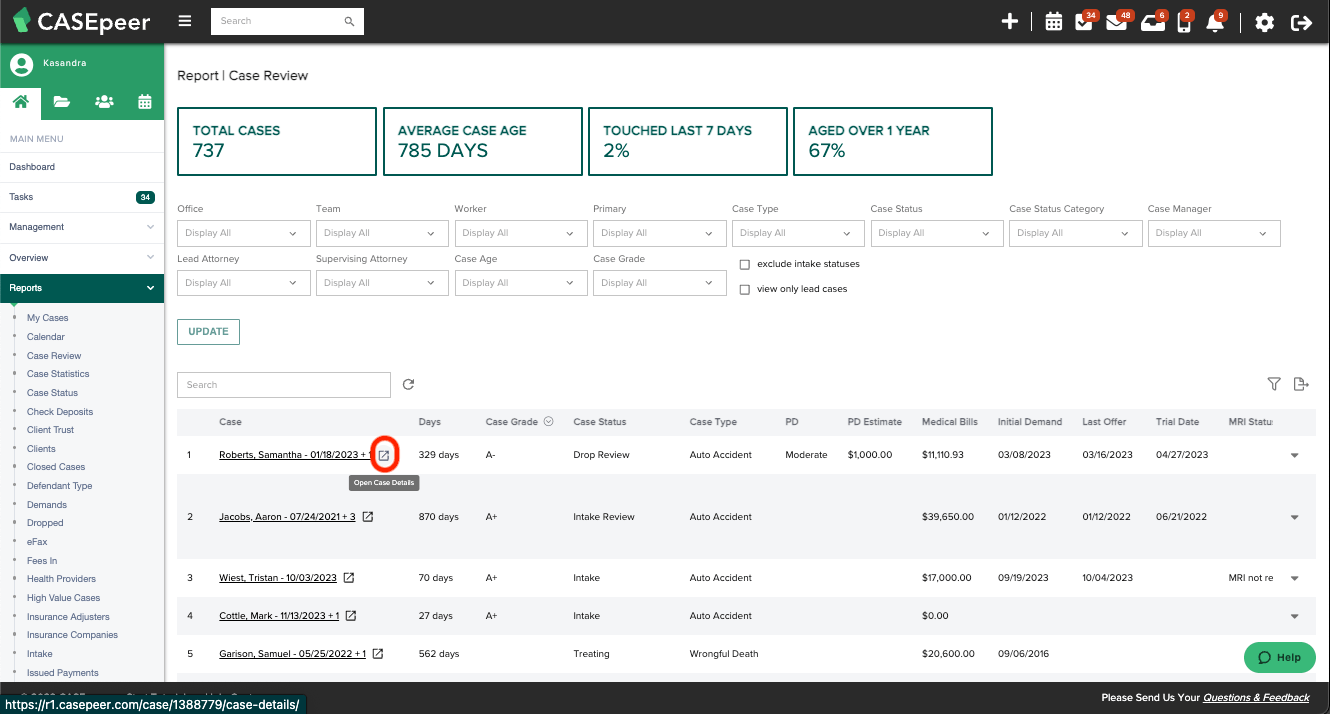The image size is (1330, 714).
Task: Click Questions & Feedback link
Action: (1256, 698)
